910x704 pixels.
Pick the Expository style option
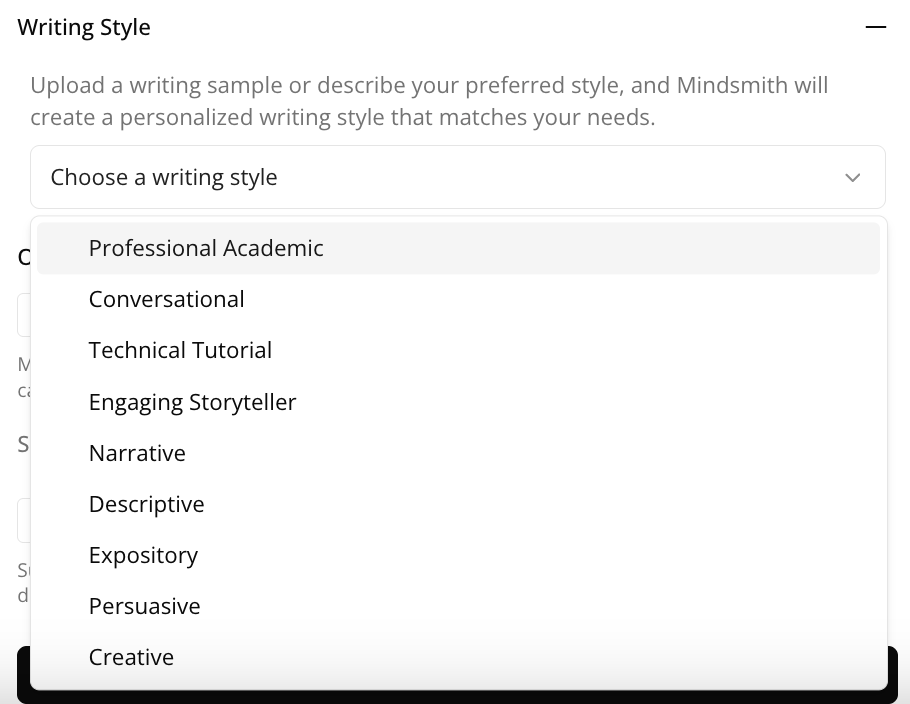click(x=143, y=555)
